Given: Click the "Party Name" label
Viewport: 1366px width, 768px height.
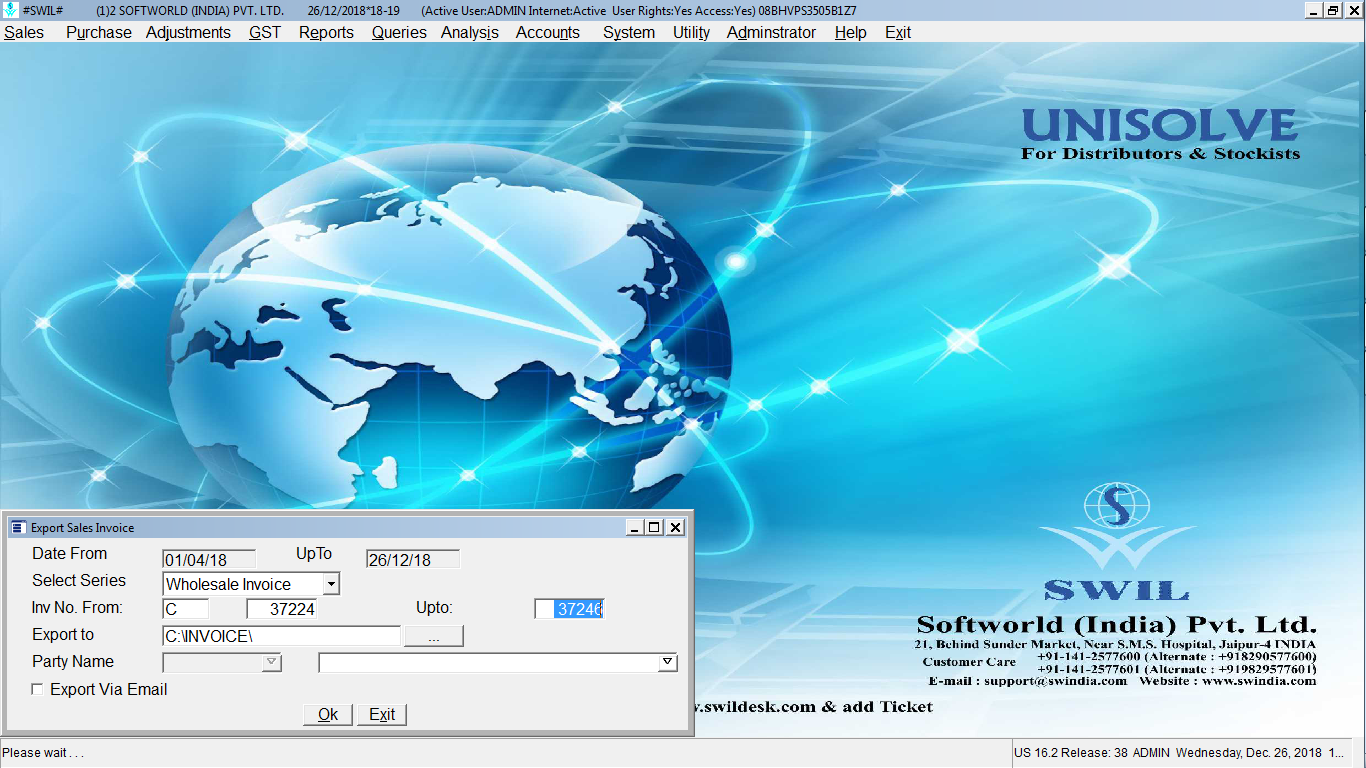Looking at the screenshot, I should point(73,661).
